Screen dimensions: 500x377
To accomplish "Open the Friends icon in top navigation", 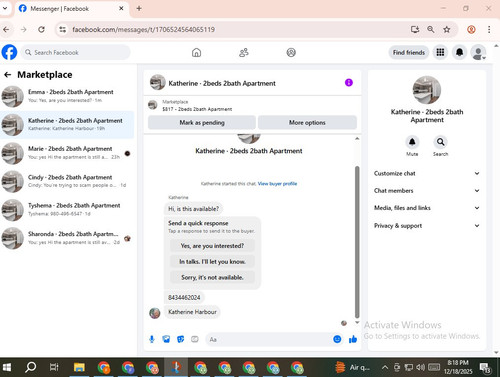I will (x=244, y=52).
